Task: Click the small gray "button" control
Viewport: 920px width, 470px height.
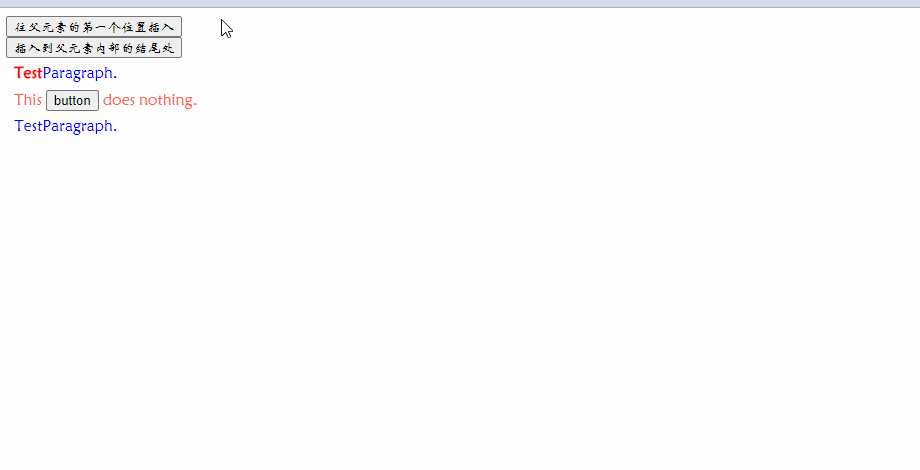Action: (72, 100)
